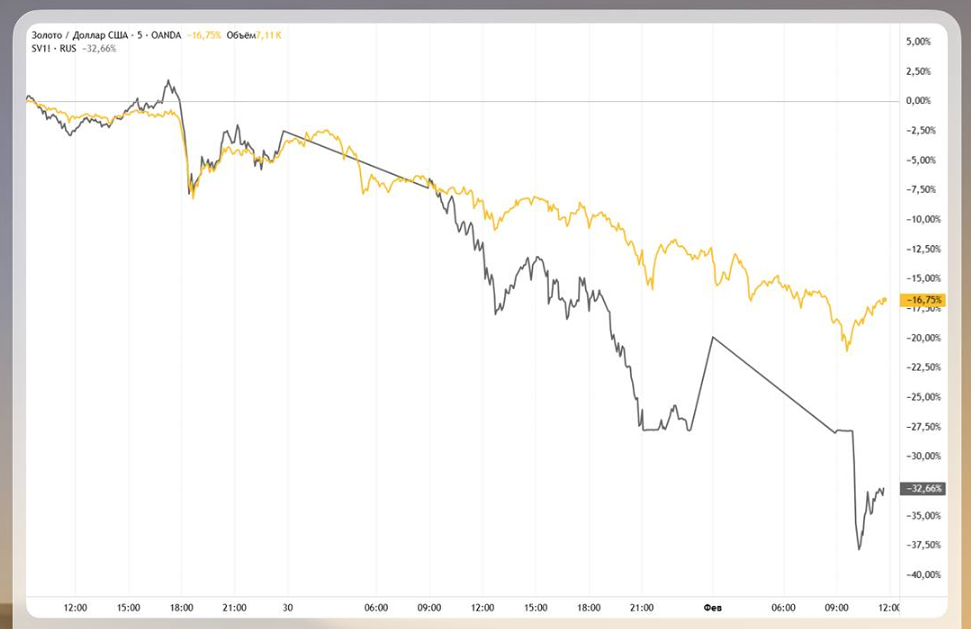Click the 'Золото / Доллар США' symbol title
Viewport: 971px width, 629px height.
pos(80,35)
